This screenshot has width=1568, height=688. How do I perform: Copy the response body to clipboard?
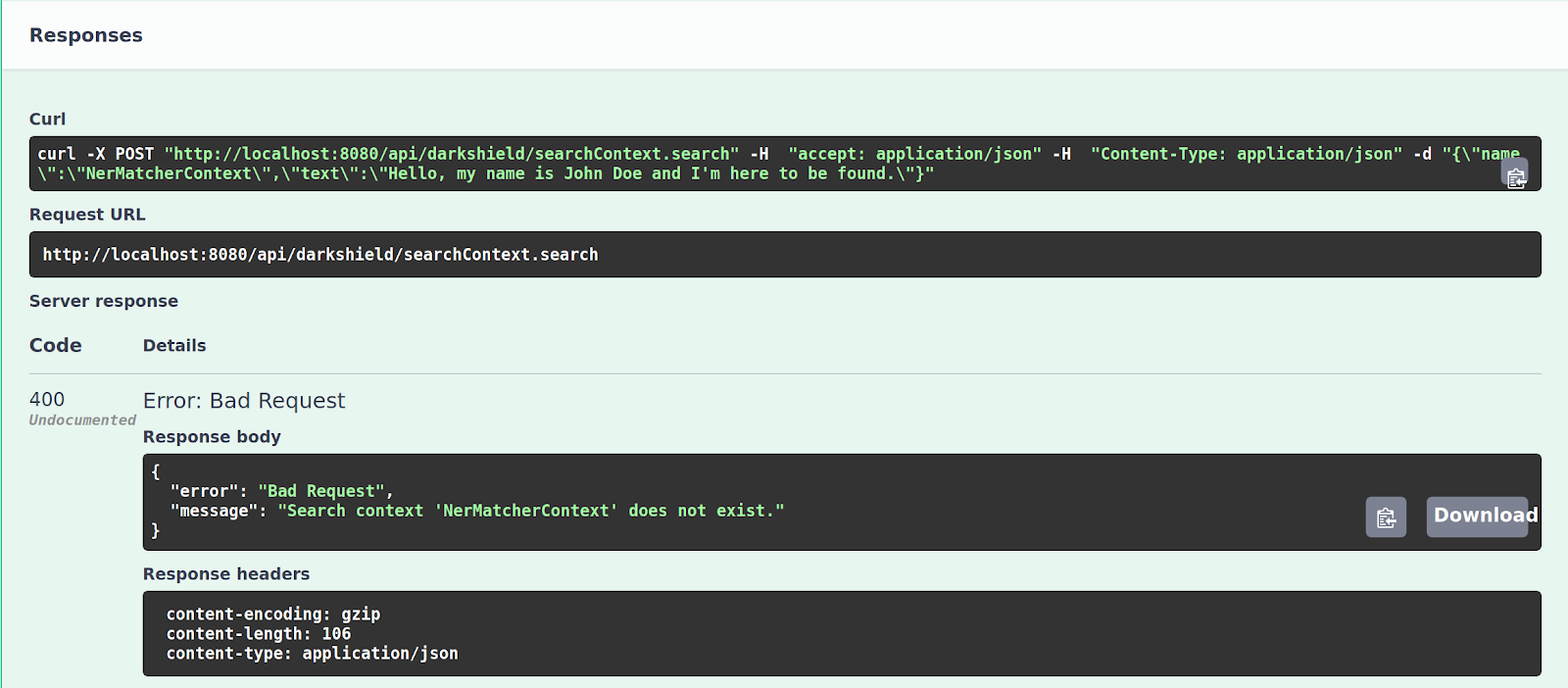tap(1386, 517)
